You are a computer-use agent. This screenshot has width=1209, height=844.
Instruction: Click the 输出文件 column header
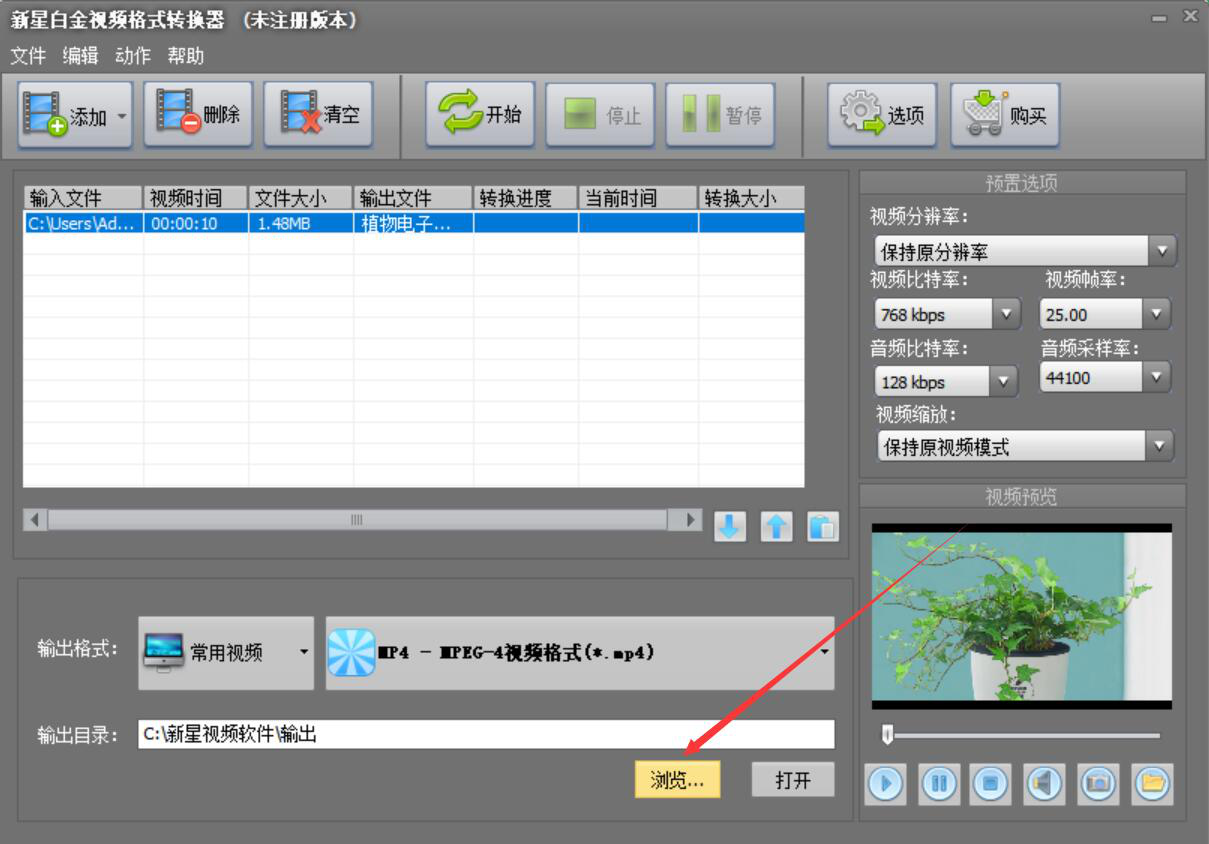pos(413,197)
